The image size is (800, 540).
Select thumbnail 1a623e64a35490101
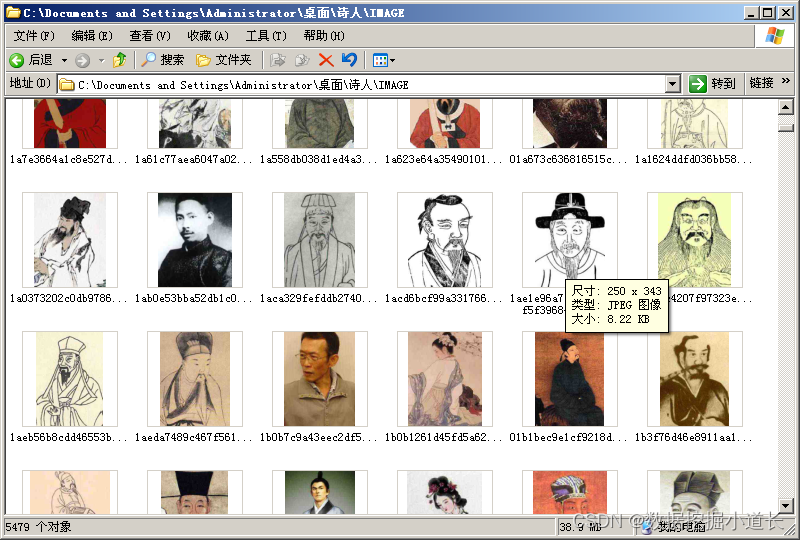pyautogui.click(x=445, y=124)
